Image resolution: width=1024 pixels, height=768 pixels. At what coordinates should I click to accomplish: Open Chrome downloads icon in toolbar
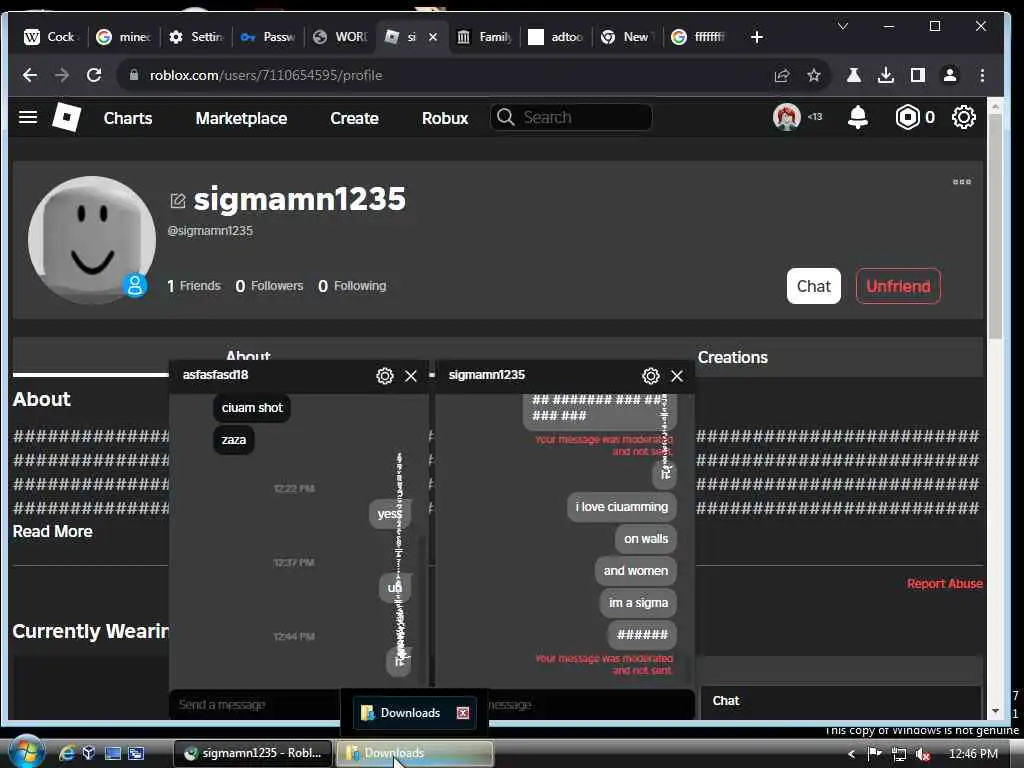[x=886, y=75]
